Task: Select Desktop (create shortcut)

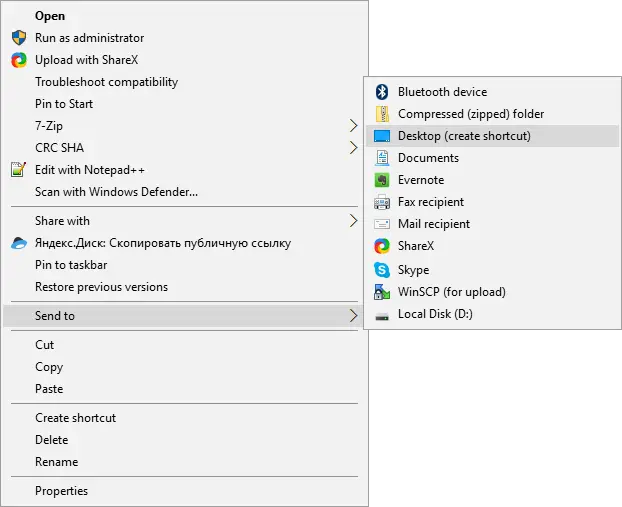Action: pyautogui.click(x=492, y=136)
